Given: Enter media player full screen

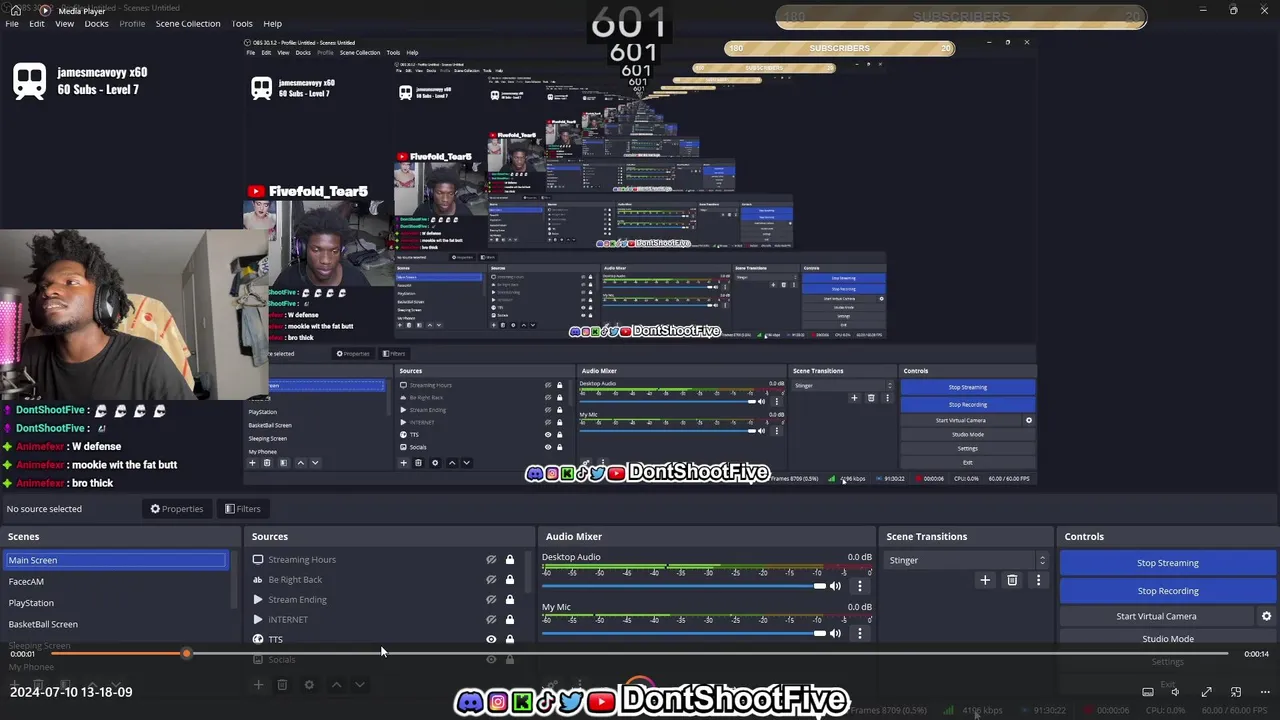Looking at the screenshot, I should click(1206, 692).
